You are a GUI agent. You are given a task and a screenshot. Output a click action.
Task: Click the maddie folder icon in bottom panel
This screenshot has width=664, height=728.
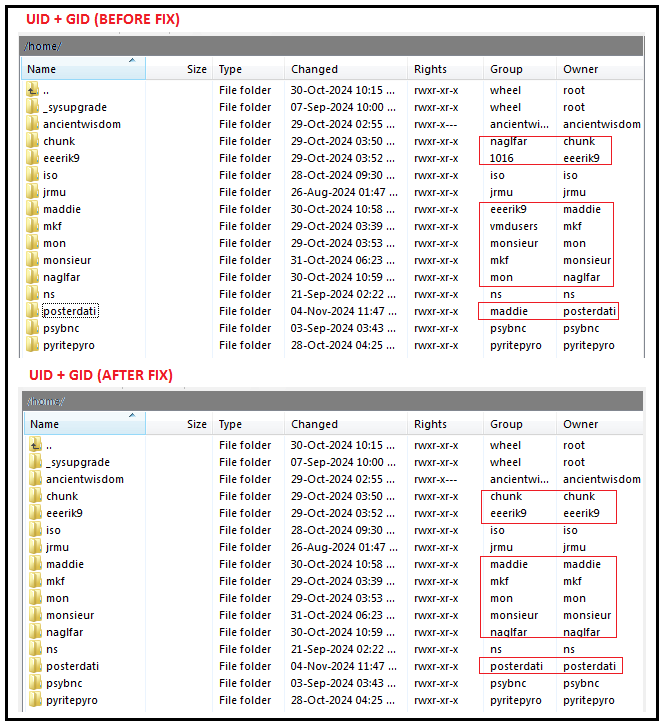[x=35, y=564]
